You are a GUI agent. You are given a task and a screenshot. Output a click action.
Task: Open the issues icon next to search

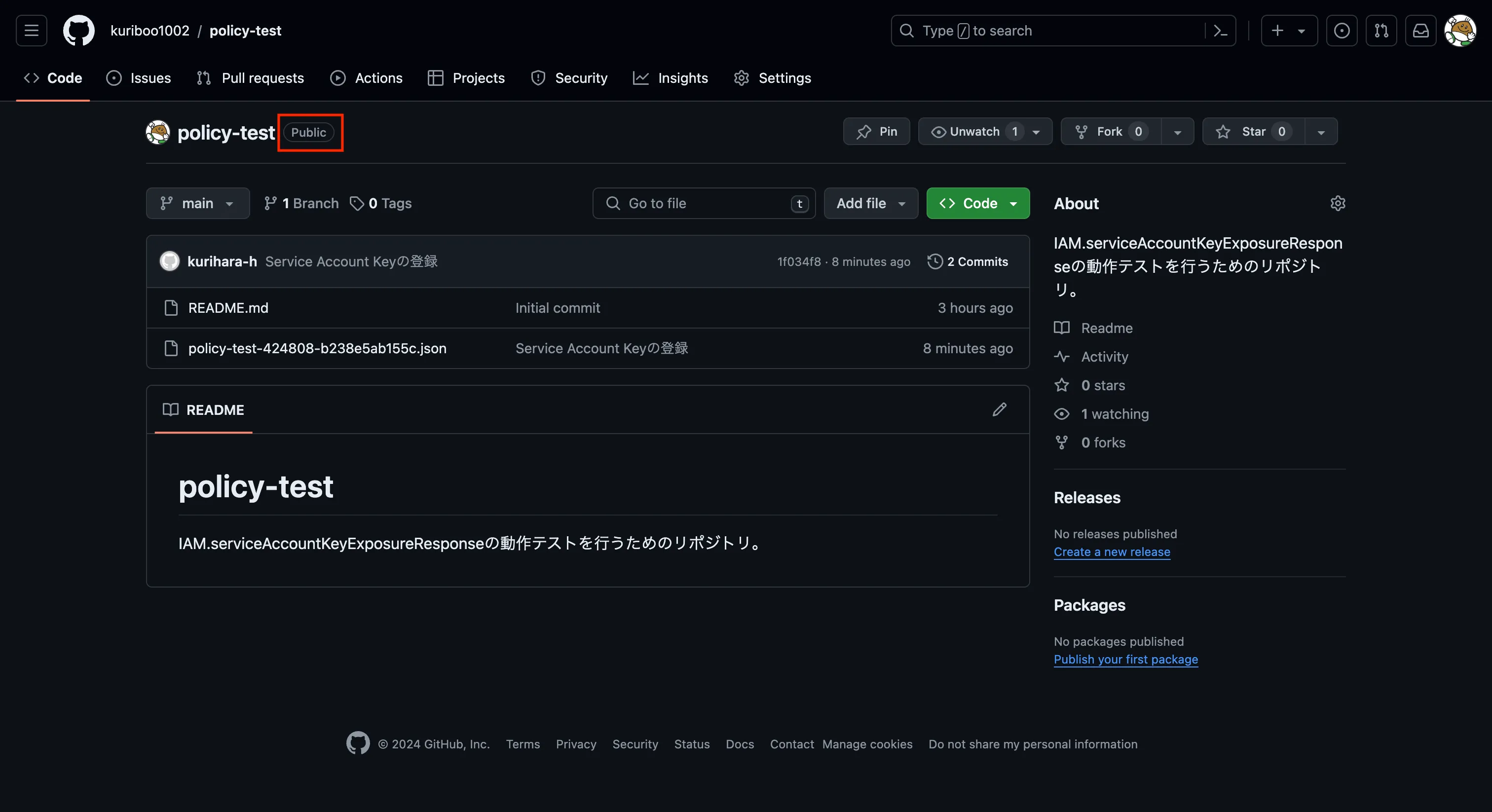tap(1342, 30)
